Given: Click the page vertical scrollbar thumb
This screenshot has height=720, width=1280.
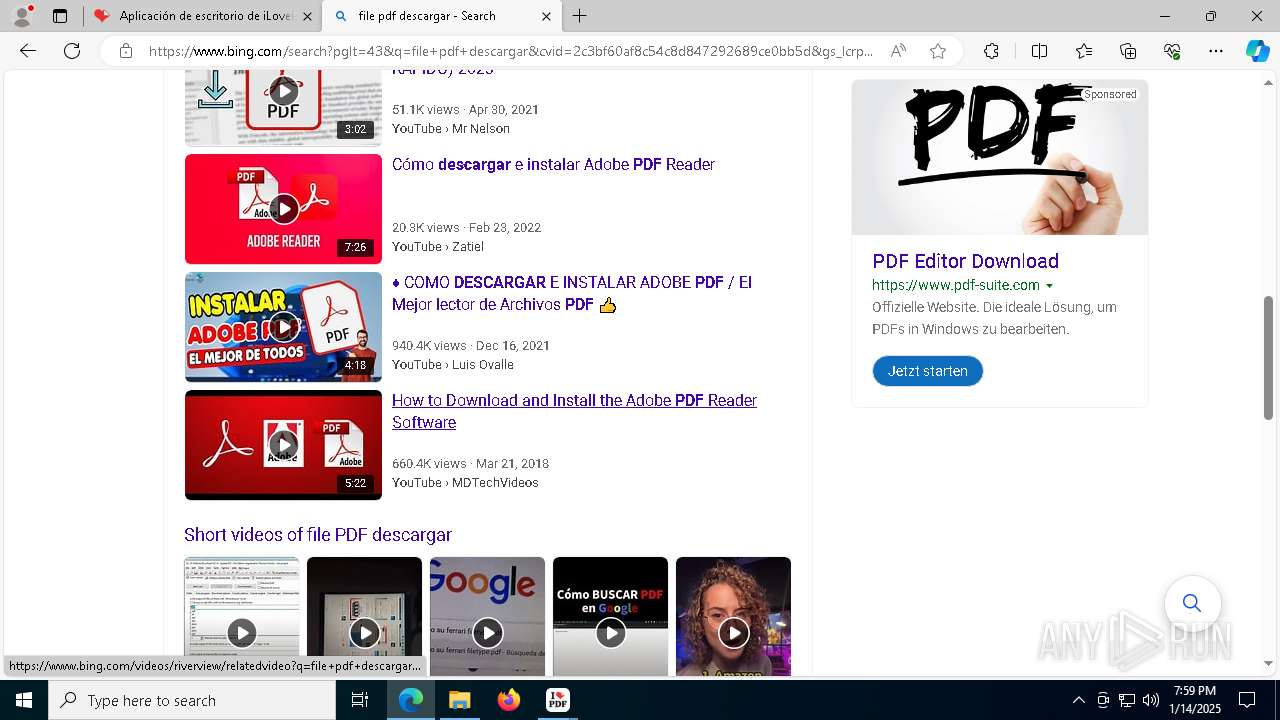Looking at the screenshot, I should [x=1268, y=358].
